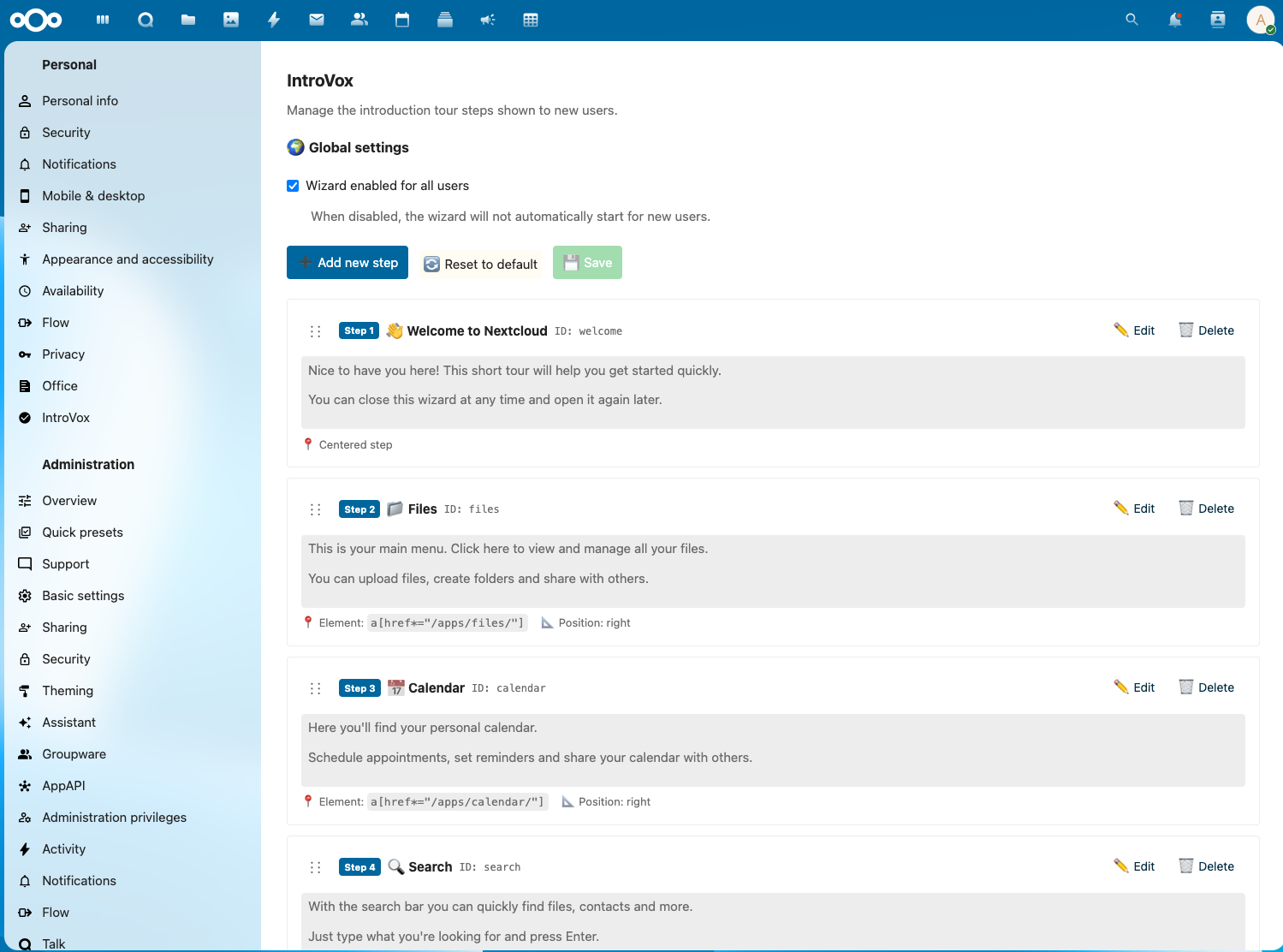Open Mobile & desktop settings
Viewport: 1283px width, 952px height.
tap(133, 196)
